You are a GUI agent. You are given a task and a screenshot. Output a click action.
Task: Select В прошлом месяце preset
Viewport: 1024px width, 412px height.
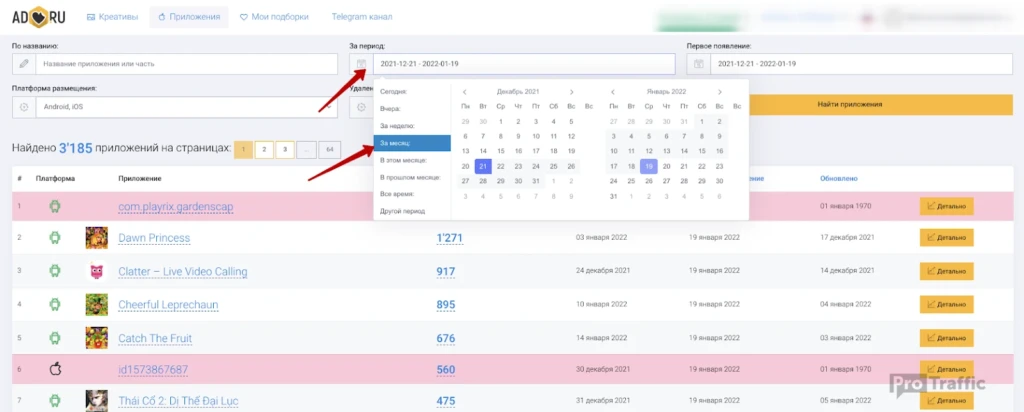412,177
